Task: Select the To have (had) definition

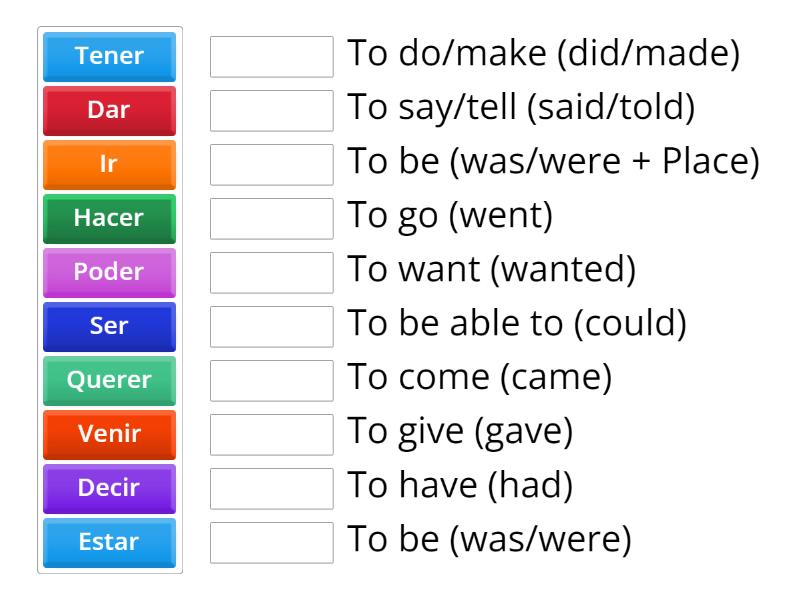Action: pyautogui.click(x=460, y=489)
